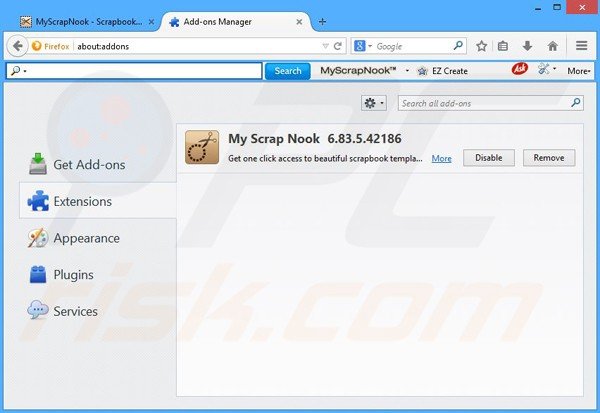This screenshot has width=600, height=413.
Task: Focus the MyScrapNook toolbar search field
Action: click(x=134, y=71)
